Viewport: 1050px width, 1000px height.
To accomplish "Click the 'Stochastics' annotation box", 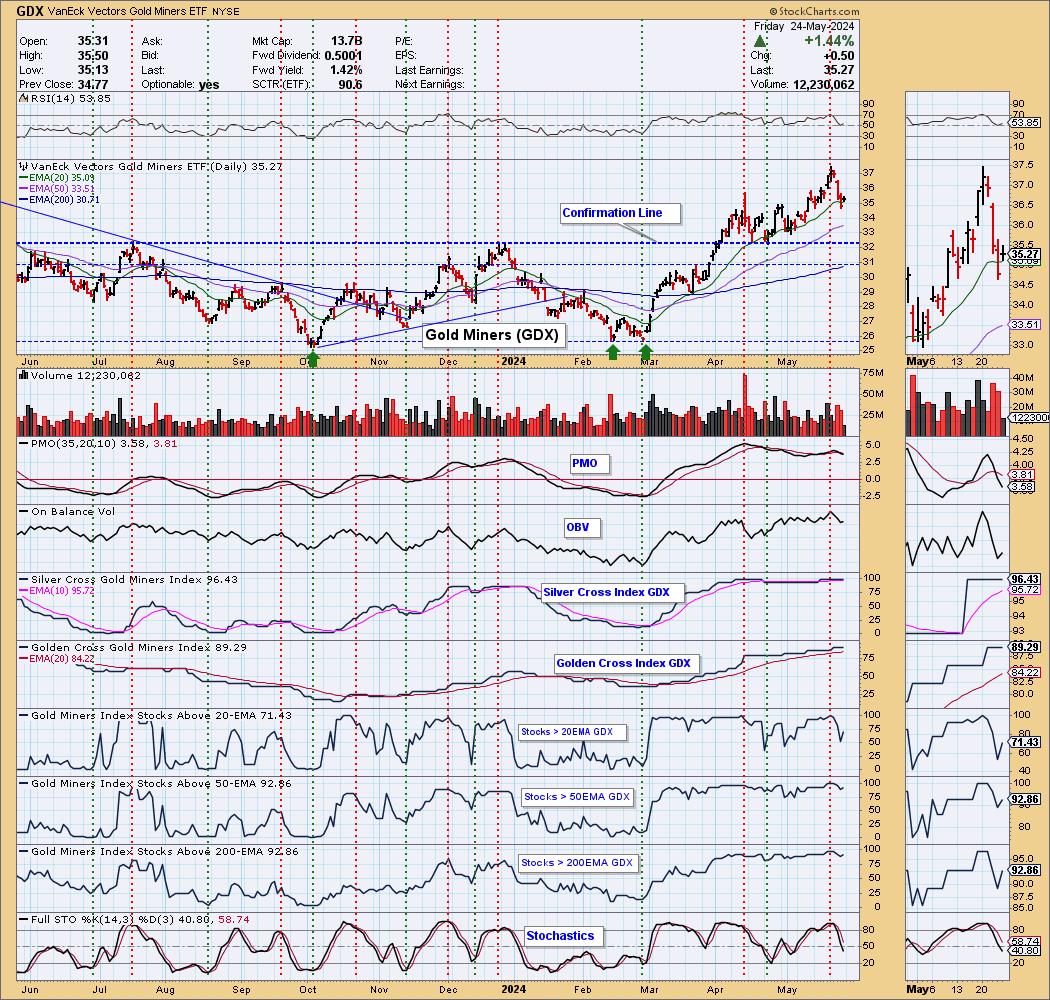I will click(564, 936).
